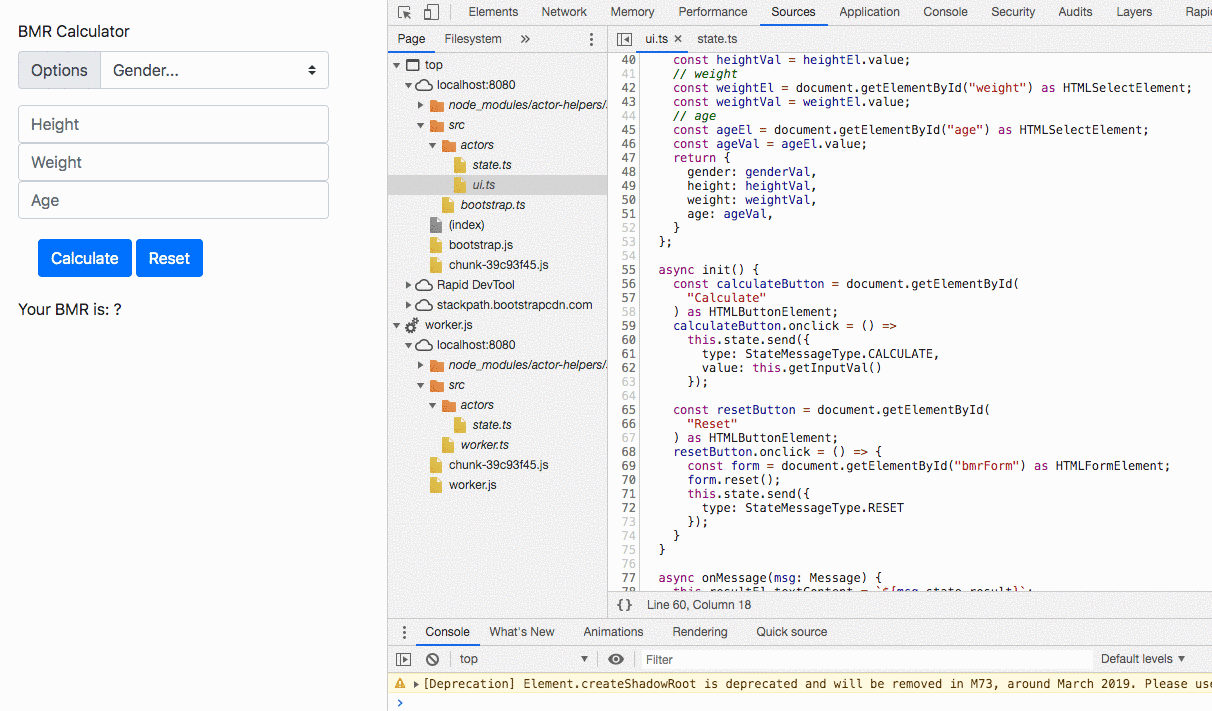Click 'async init() {' code line

tap(709, 270)
